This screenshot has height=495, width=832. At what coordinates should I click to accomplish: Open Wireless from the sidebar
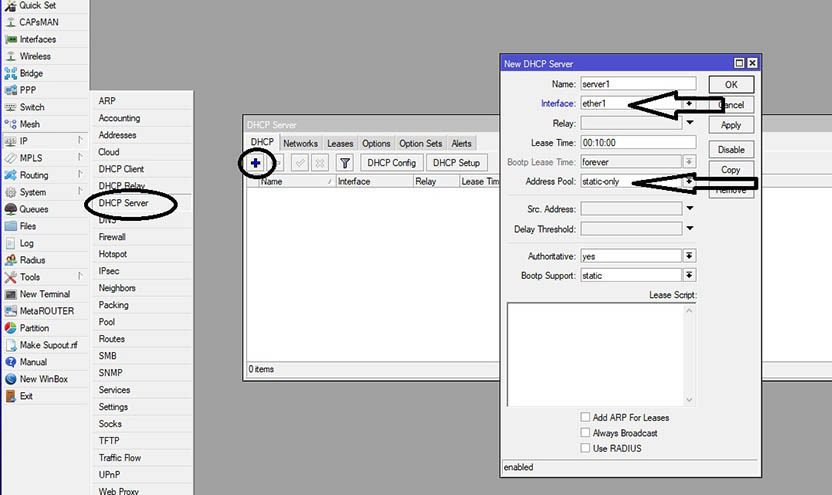pos(34,56)
